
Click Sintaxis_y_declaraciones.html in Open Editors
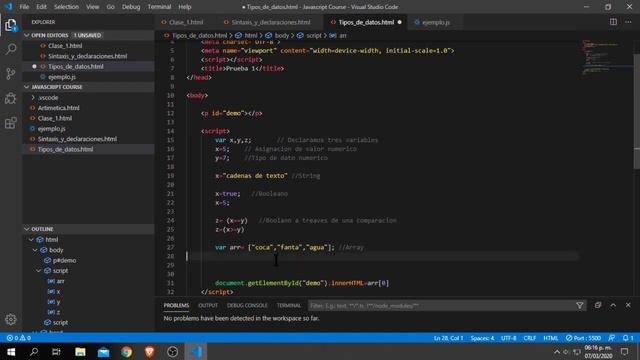point(87,56)
